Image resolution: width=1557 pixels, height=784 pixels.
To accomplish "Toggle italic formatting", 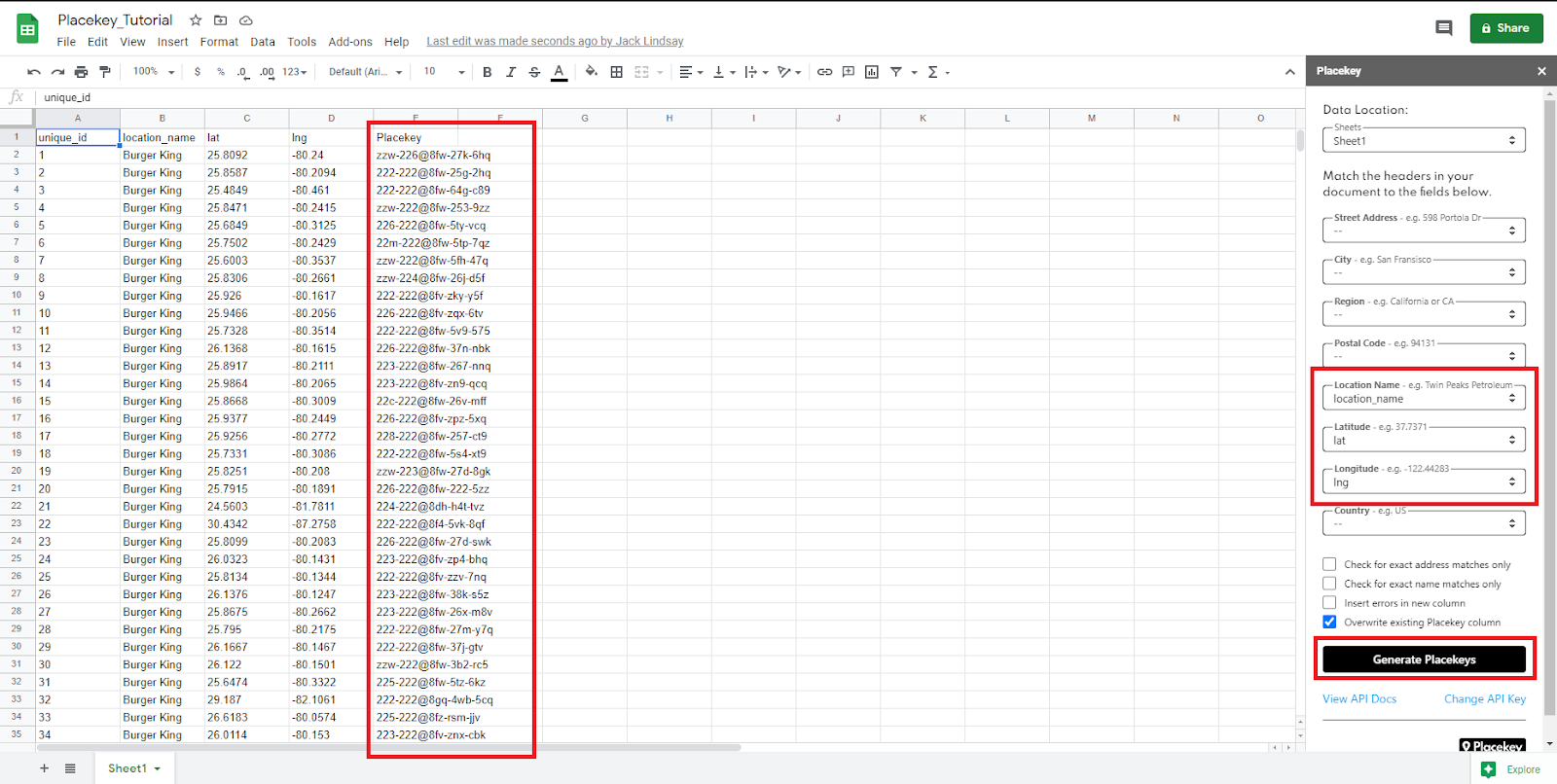I will (511, 72).
